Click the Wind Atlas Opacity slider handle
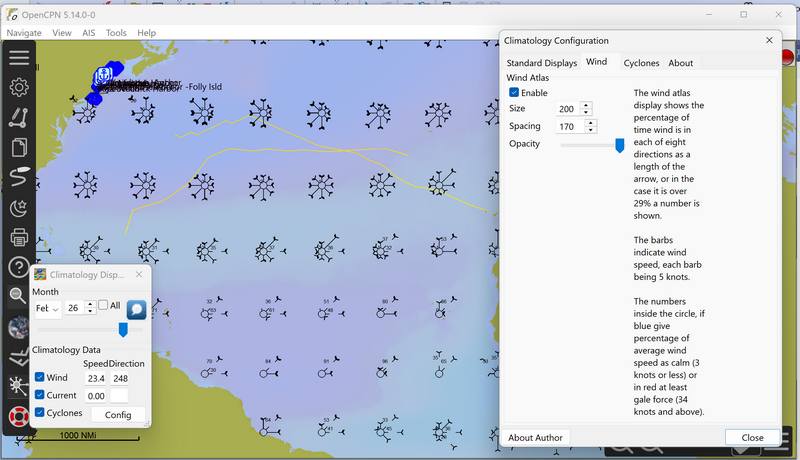800x460 pixels. tap(619, 145)
